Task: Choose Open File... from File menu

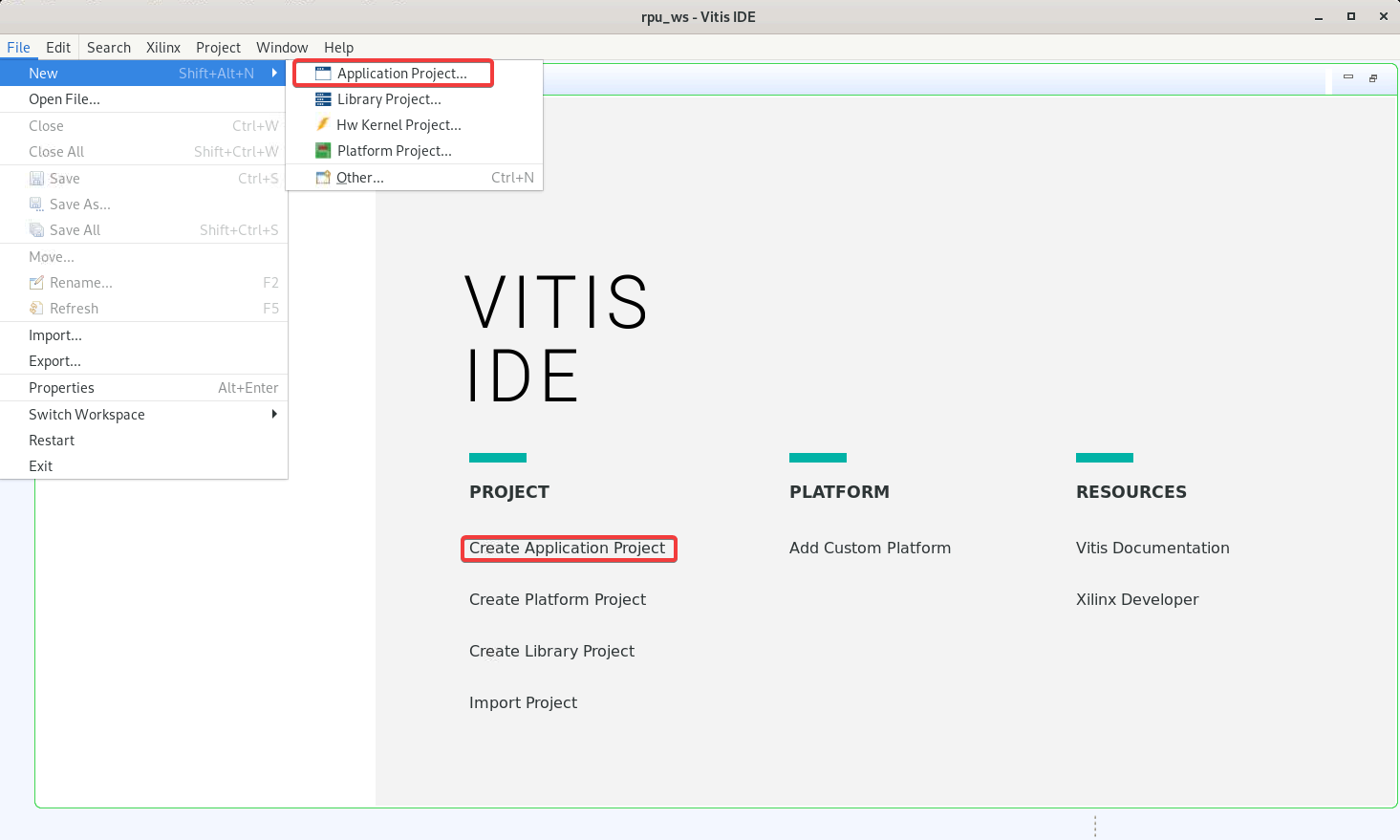Action: click(143, 98)
